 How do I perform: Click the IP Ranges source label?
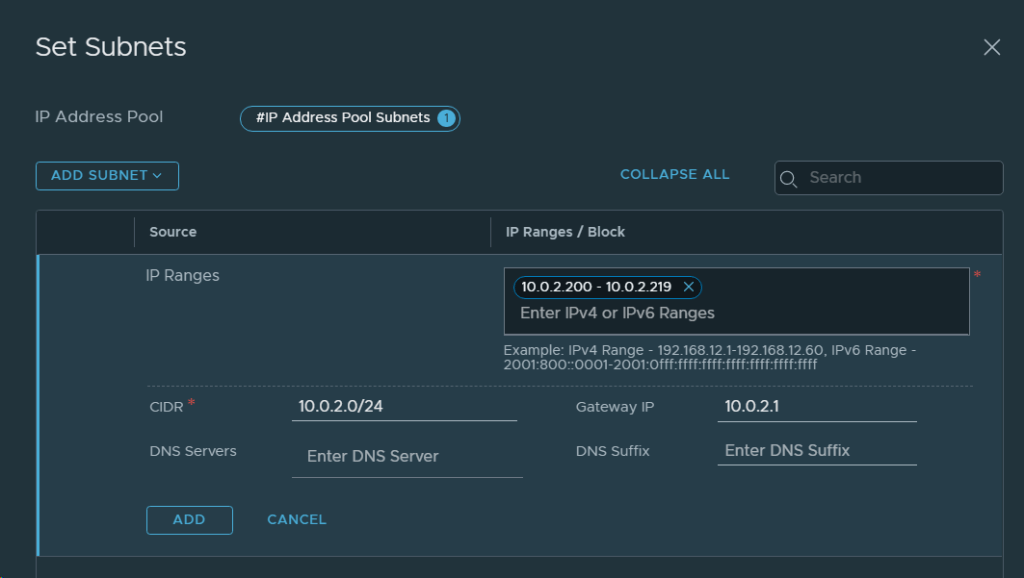(182, 275)
